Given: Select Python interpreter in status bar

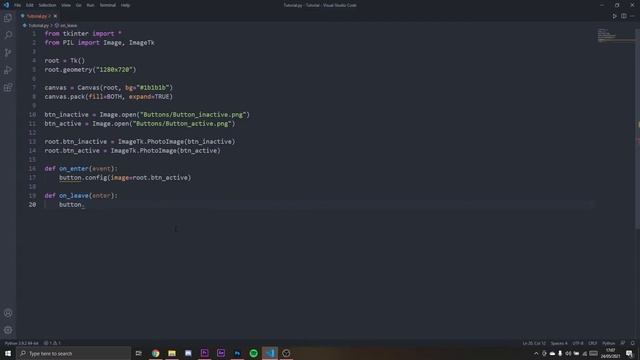Looking at the screenshot, I should [21, 343].
